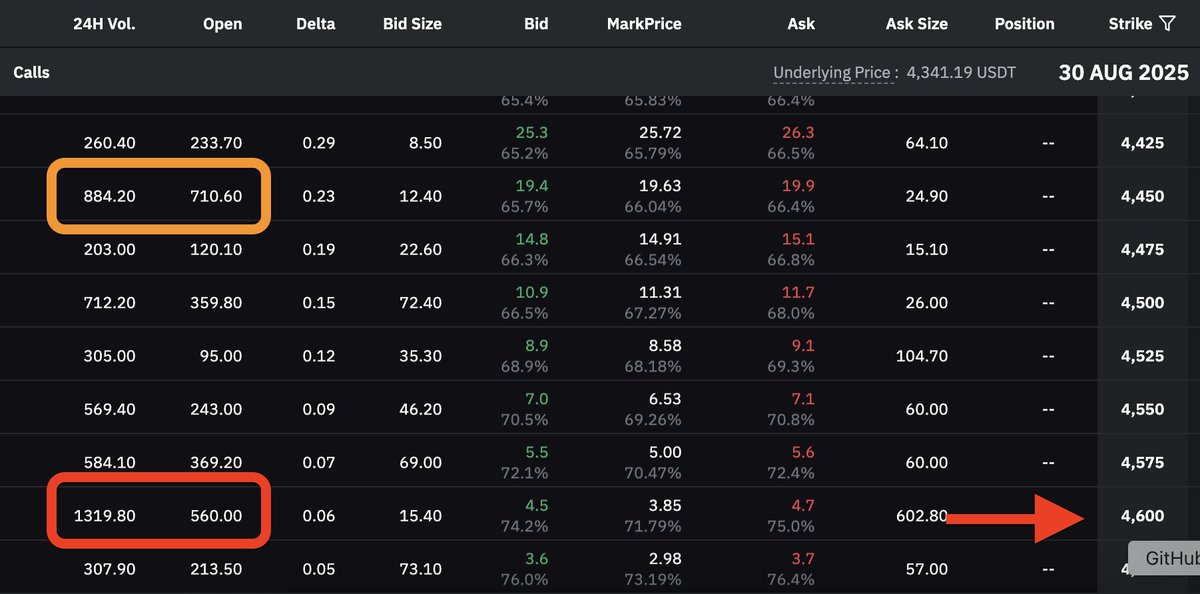Click the 9.1 ask for strike 4,525
Image resolution: width=1200 pixels, height=594 pixels.
click(803, 345)
